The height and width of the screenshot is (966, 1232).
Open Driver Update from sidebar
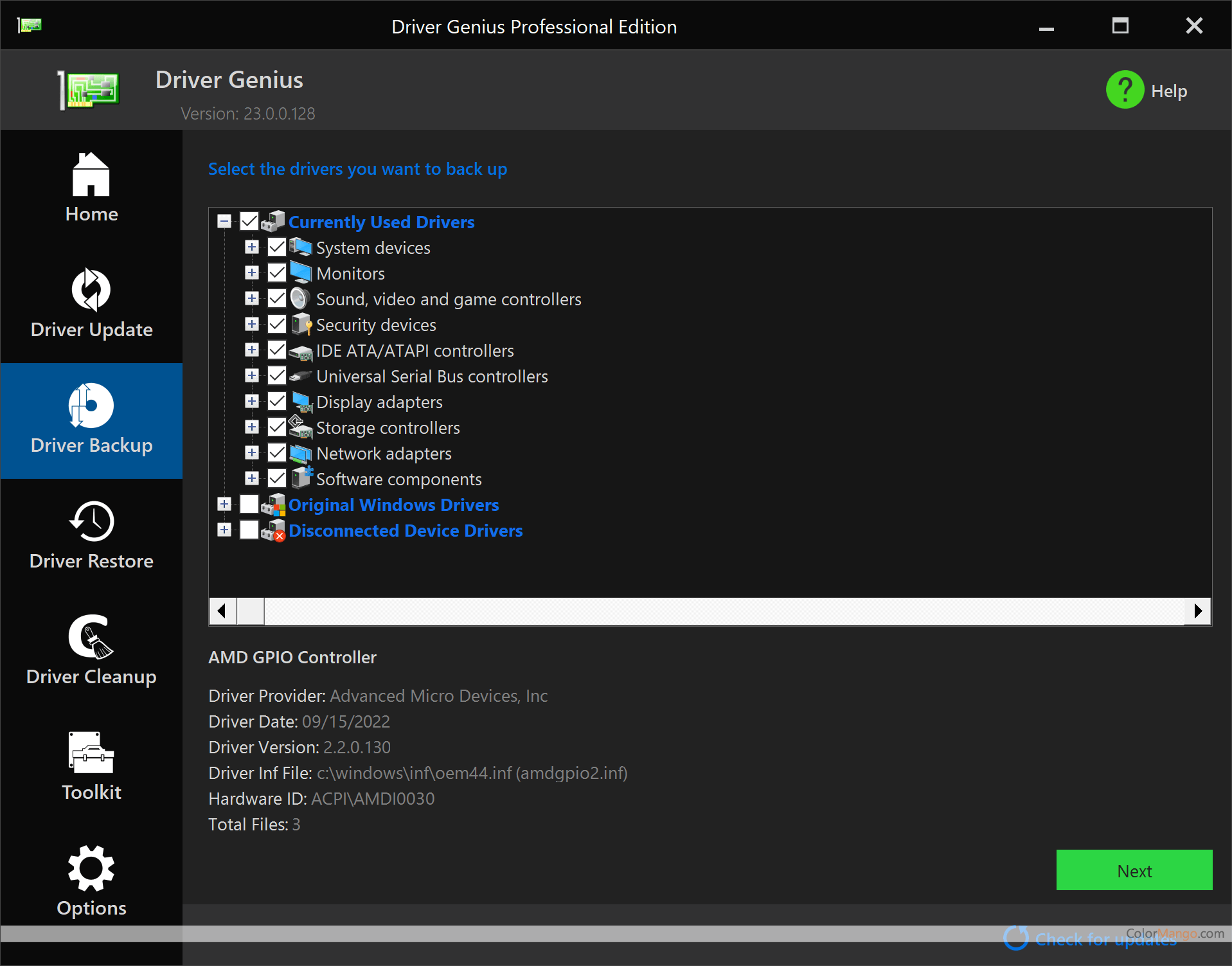[x=91, y=302]
